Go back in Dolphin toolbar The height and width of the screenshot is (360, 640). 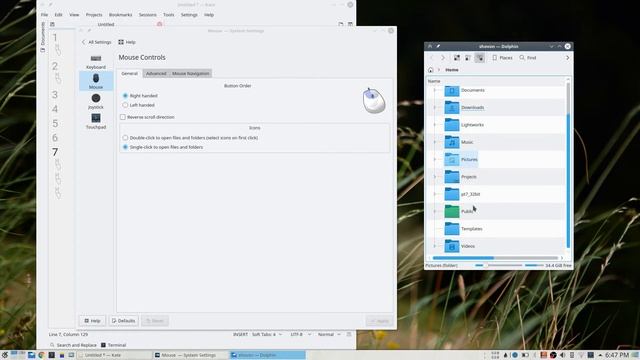point(432,58)
